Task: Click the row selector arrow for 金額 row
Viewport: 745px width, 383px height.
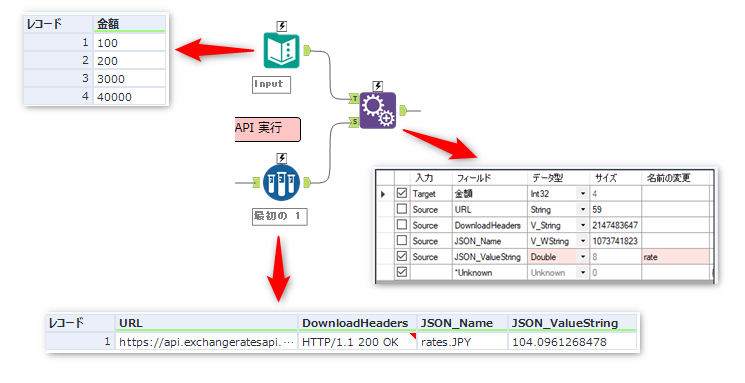Action: tap(384, 194)
